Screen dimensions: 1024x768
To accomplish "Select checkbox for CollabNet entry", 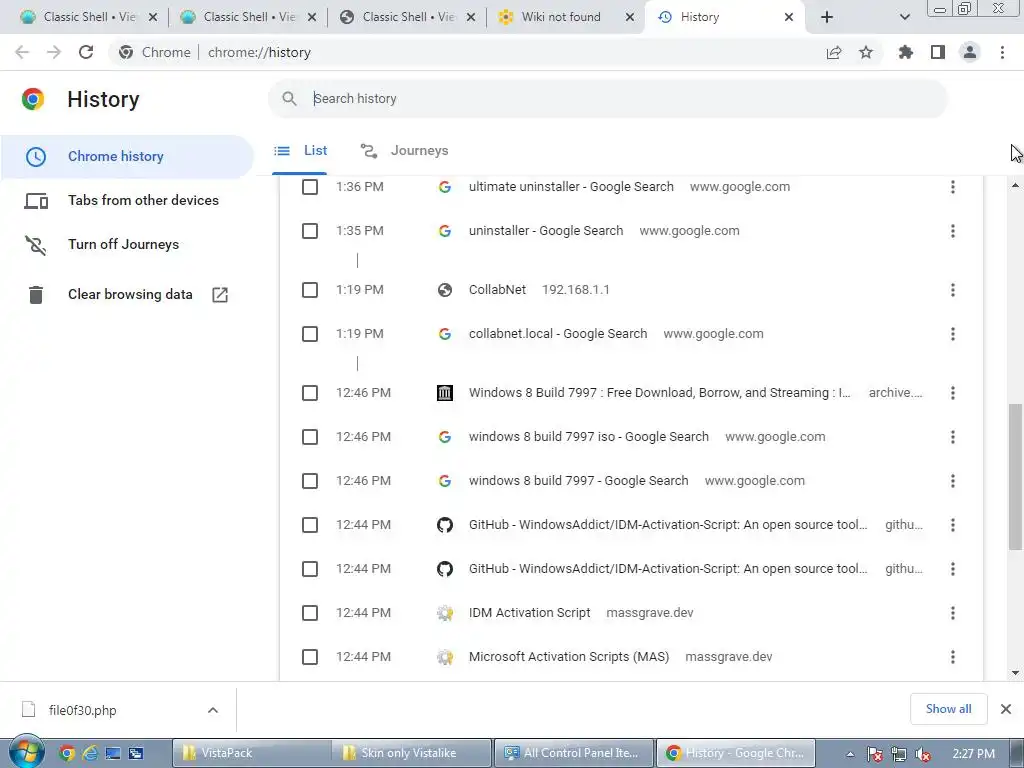I will coord(310,290).
